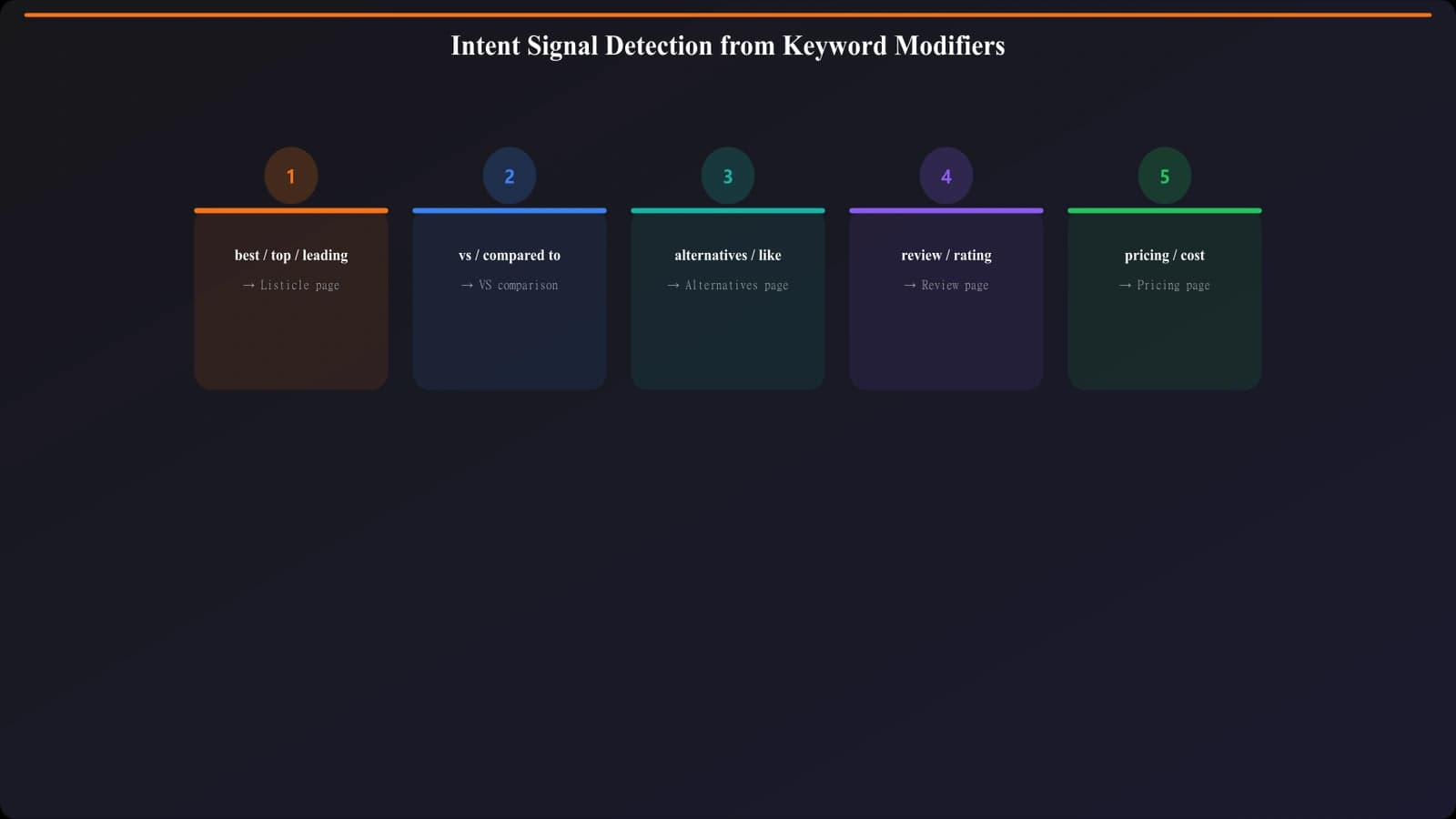
Task: Select the purple circle numbered 4
Action: pos(946,175)
